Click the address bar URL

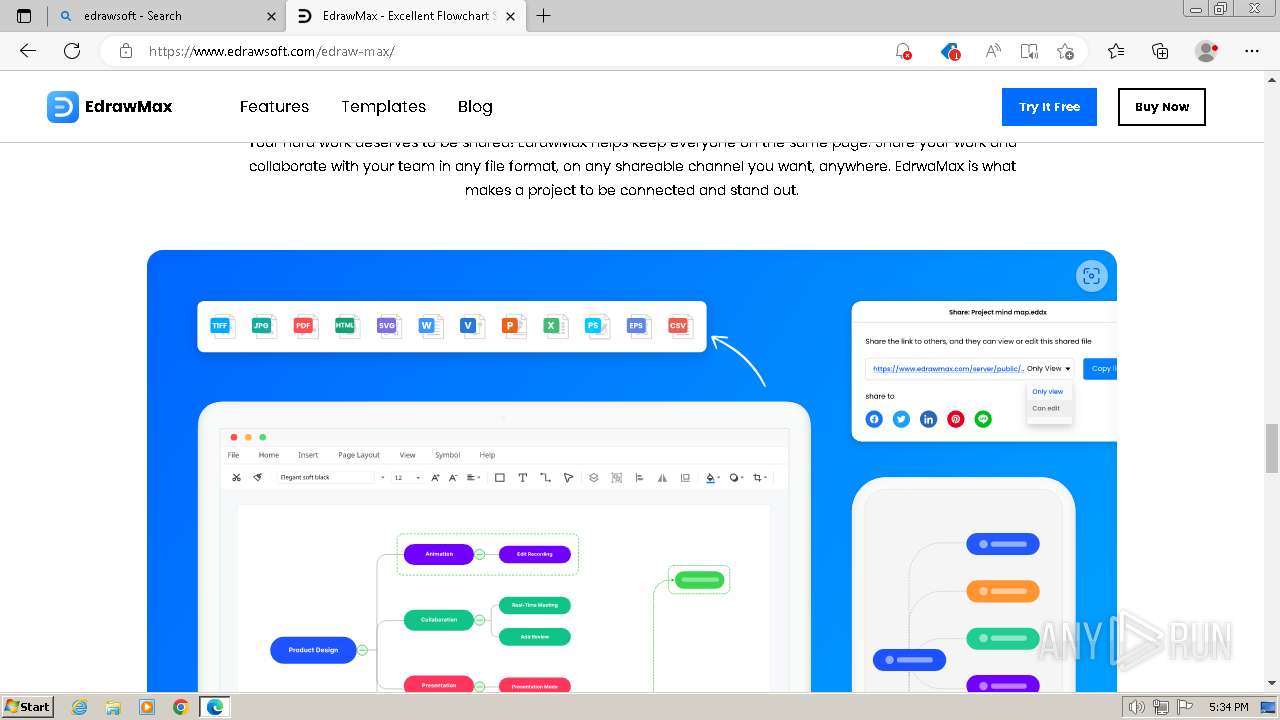coord(272,51)
